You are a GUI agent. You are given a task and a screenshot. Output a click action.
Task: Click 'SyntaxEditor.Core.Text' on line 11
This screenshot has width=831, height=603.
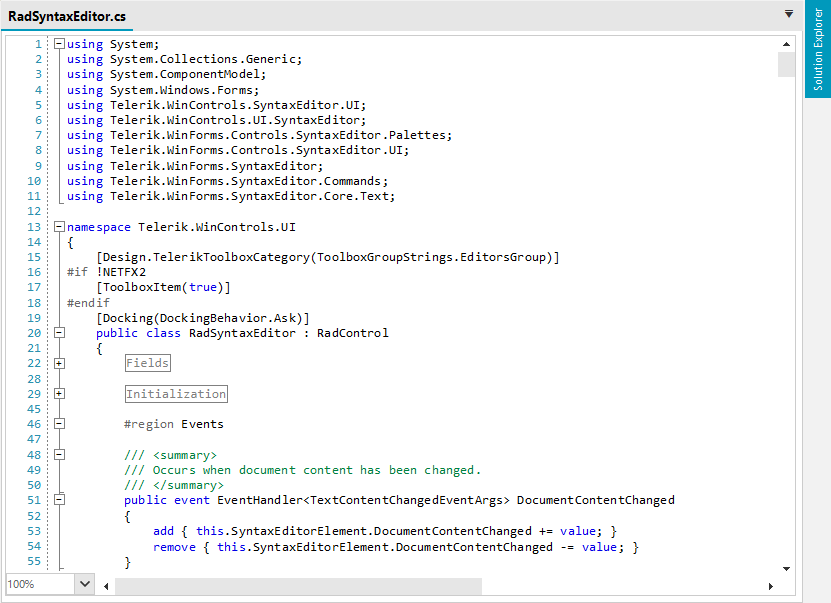(310, 196)
